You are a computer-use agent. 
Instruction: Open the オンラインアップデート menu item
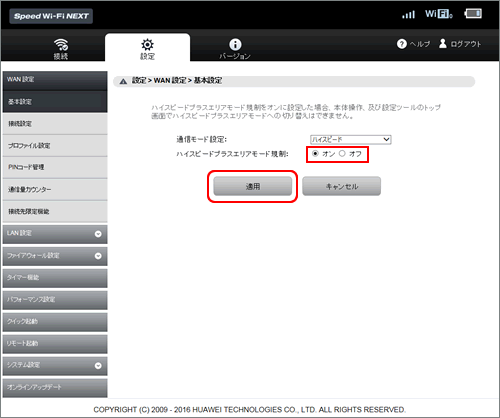(55, 388)
